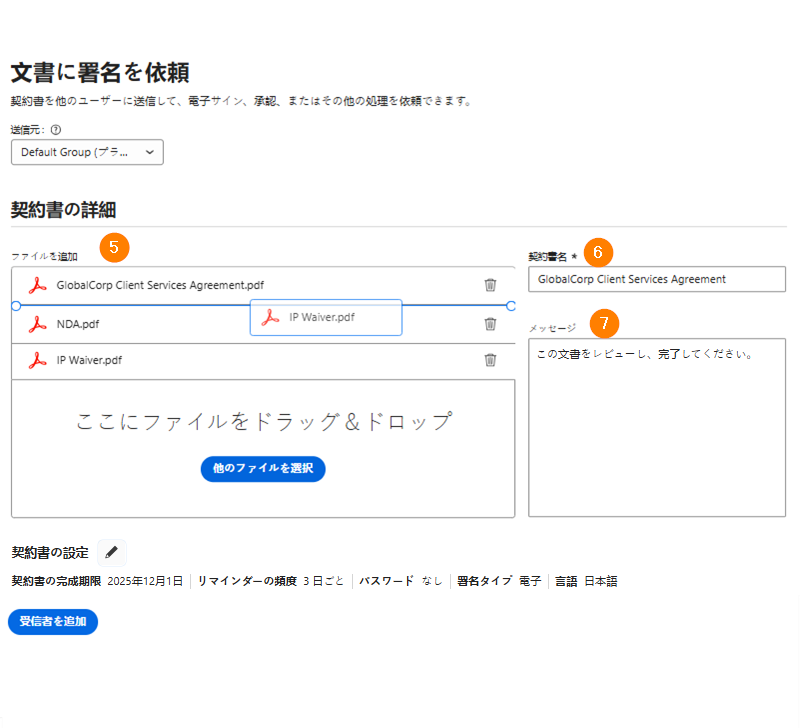Click trash icon for IP Waiver.pdf row
800x728 pixels.
pos(490,360)
